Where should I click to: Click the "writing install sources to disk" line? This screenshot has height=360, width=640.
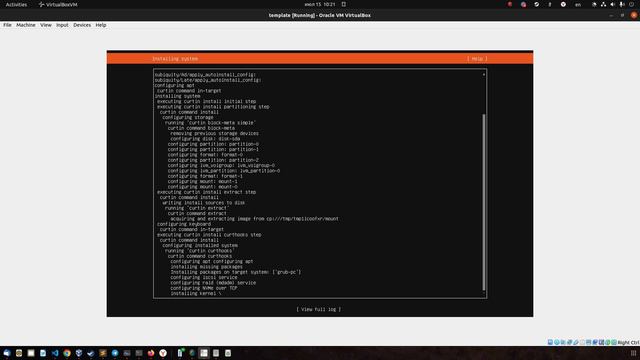click(204, 202)
